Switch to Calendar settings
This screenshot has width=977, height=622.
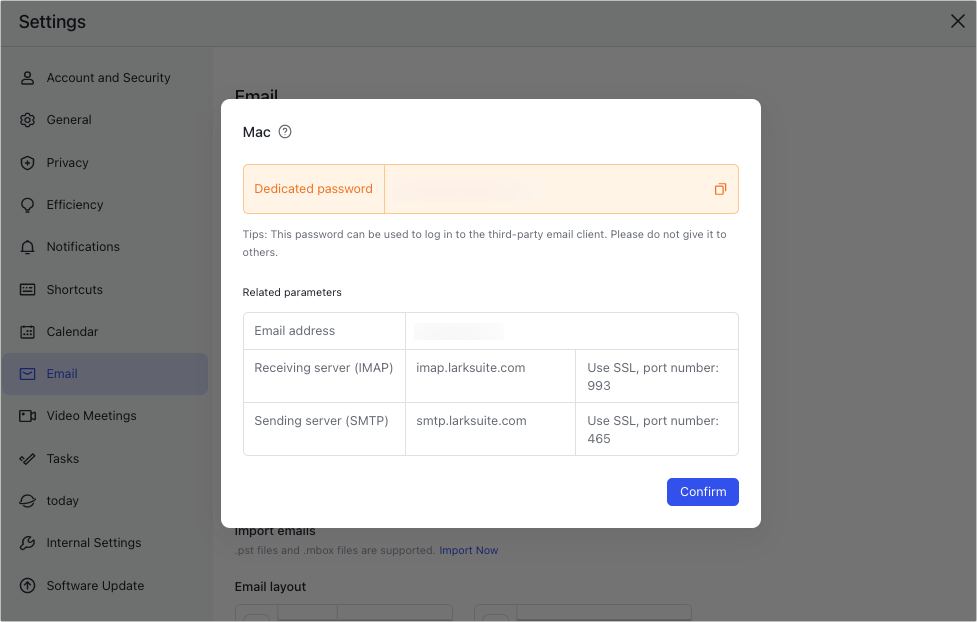click(71, 331)
